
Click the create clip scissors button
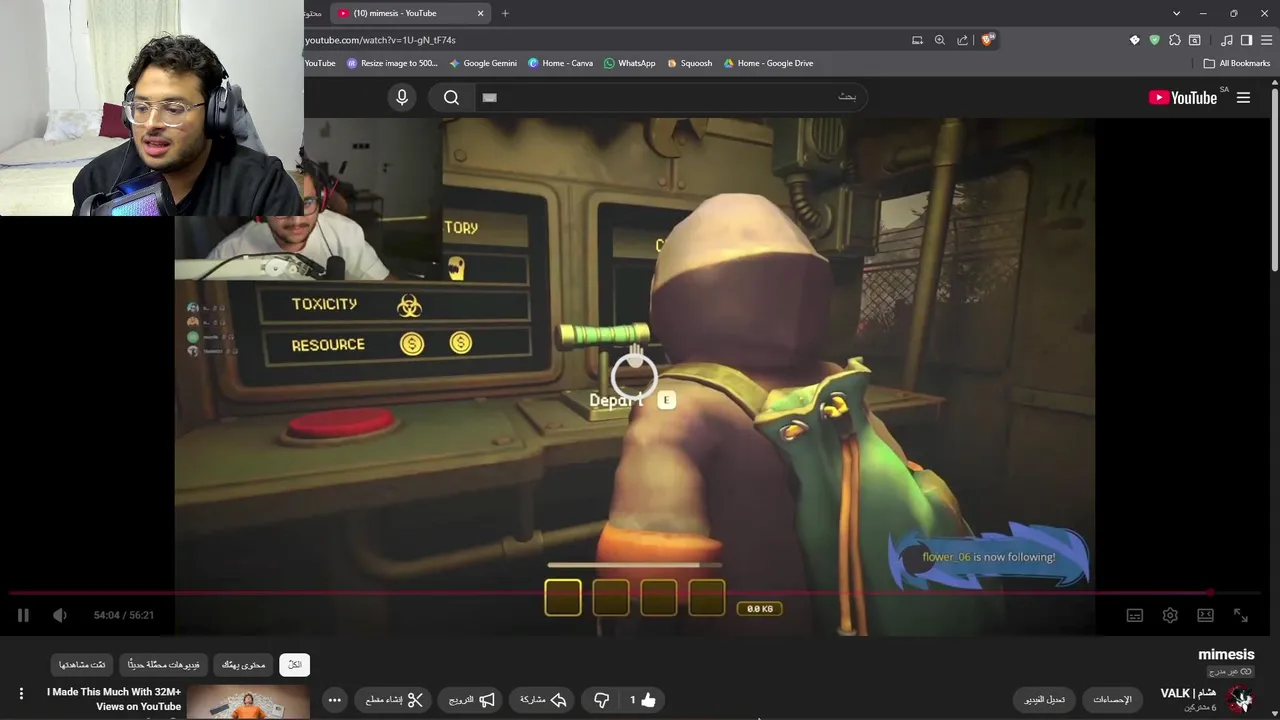pos(394,700)
